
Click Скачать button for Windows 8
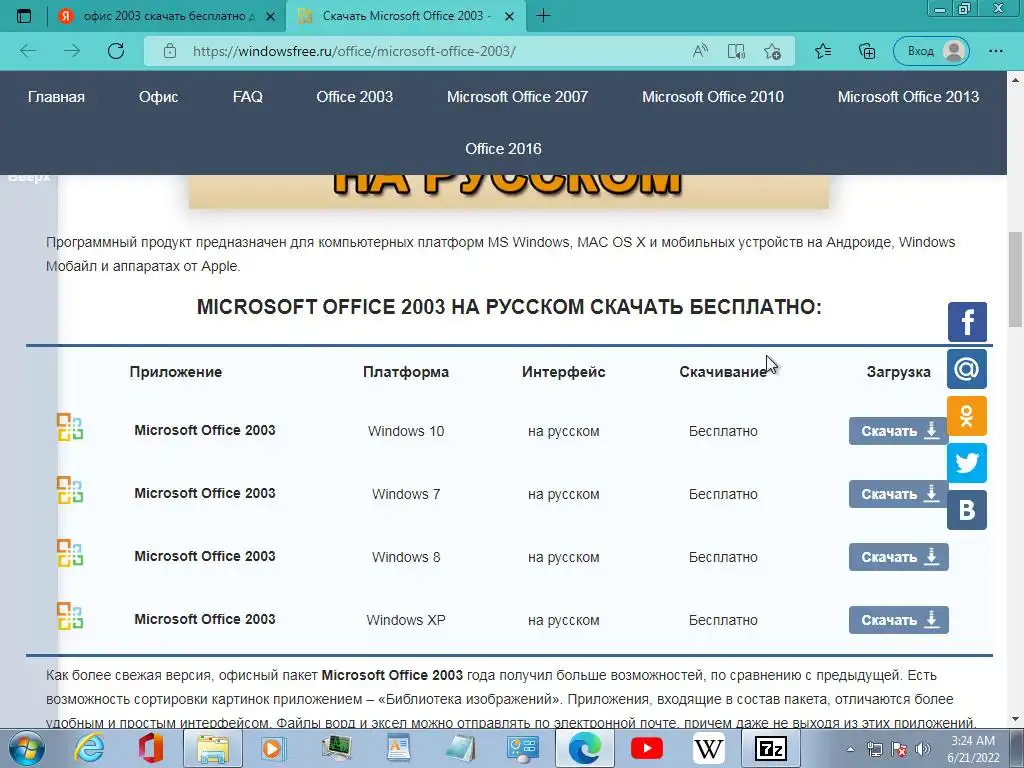pyautogui.click(x=899, y=557)
